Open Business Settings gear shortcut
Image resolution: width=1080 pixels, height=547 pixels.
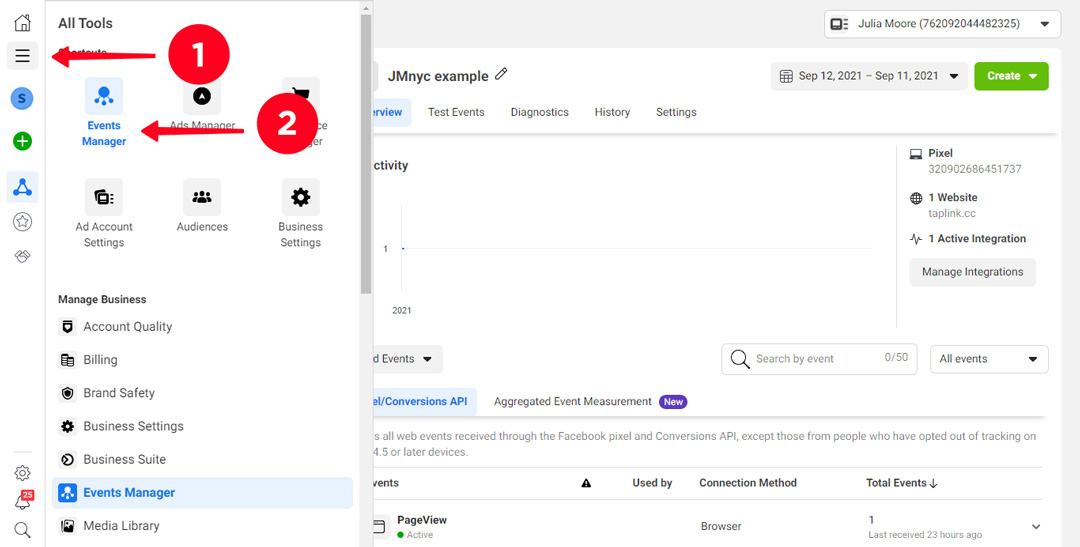[300, 197]
